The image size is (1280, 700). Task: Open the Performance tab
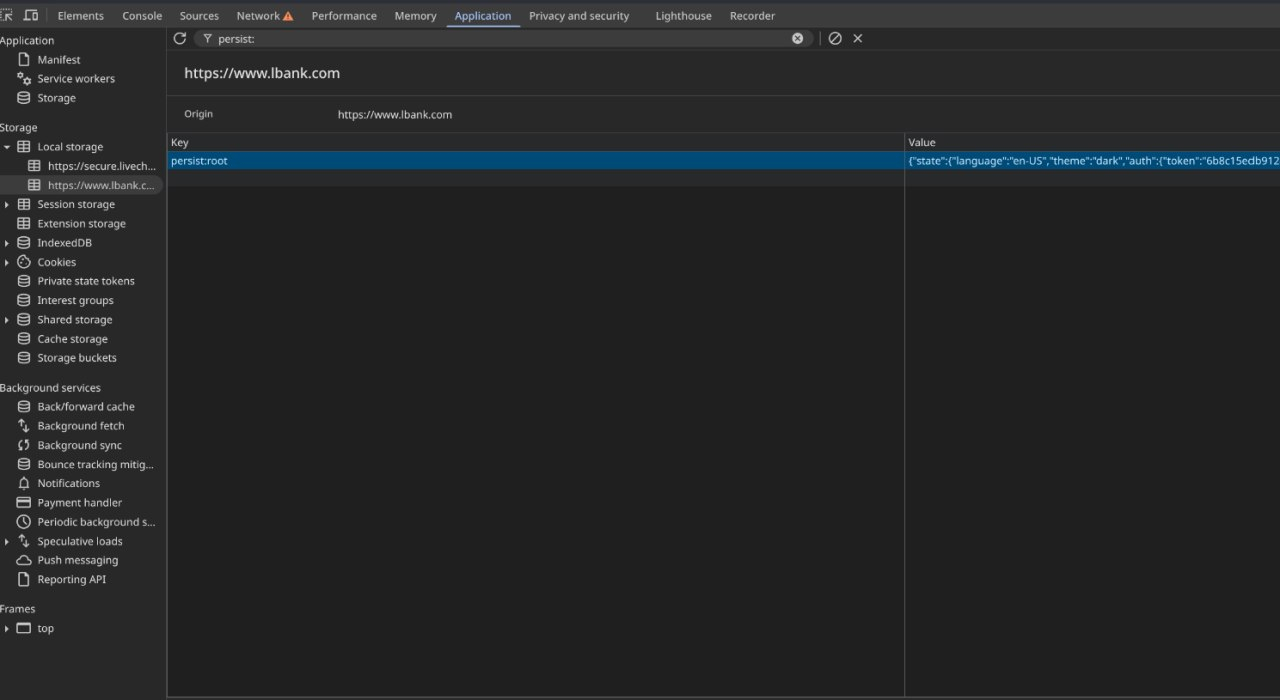pos(344,16)
